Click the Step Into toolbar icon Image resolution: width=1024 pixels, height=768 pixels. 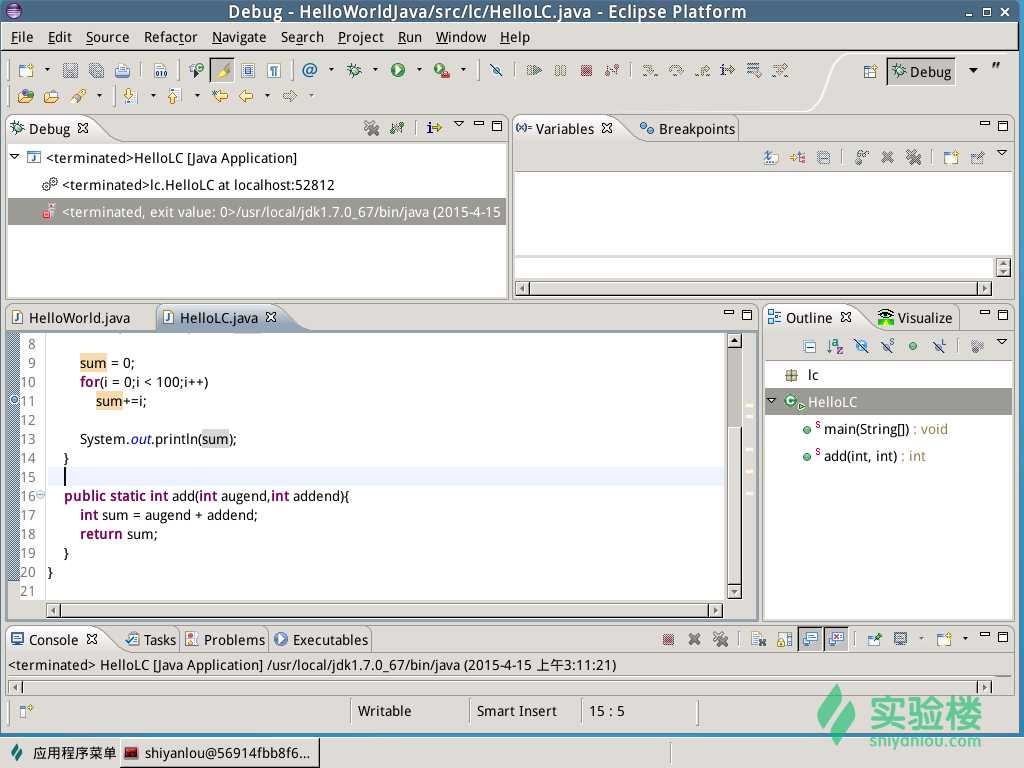click(649, 70)
